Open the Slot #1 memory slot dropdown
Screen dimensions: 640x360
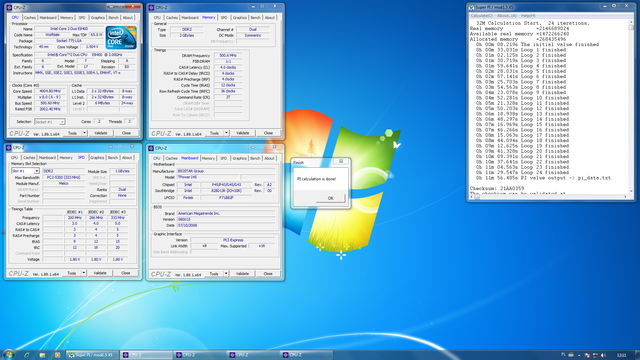(x=36, y=171)
